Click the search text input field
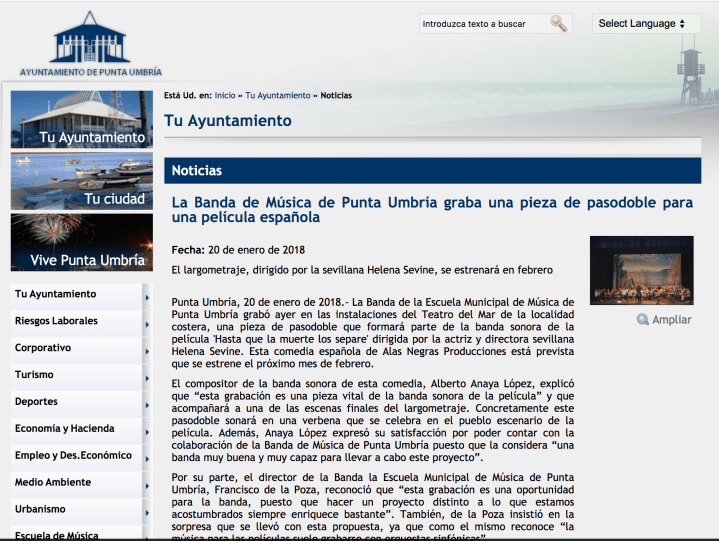This screenshot has height=541, width=719. click(x=483, y=23)
